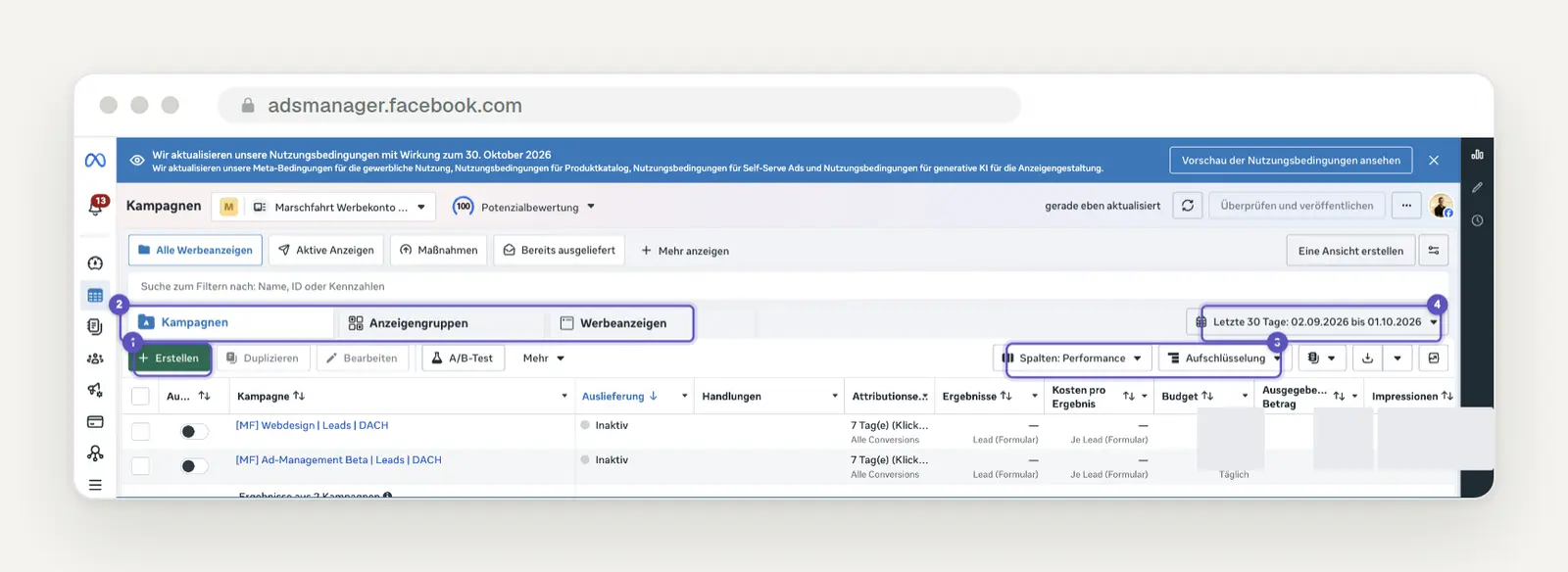
Task: Close the terms update banner with X
Action: 1434,161
